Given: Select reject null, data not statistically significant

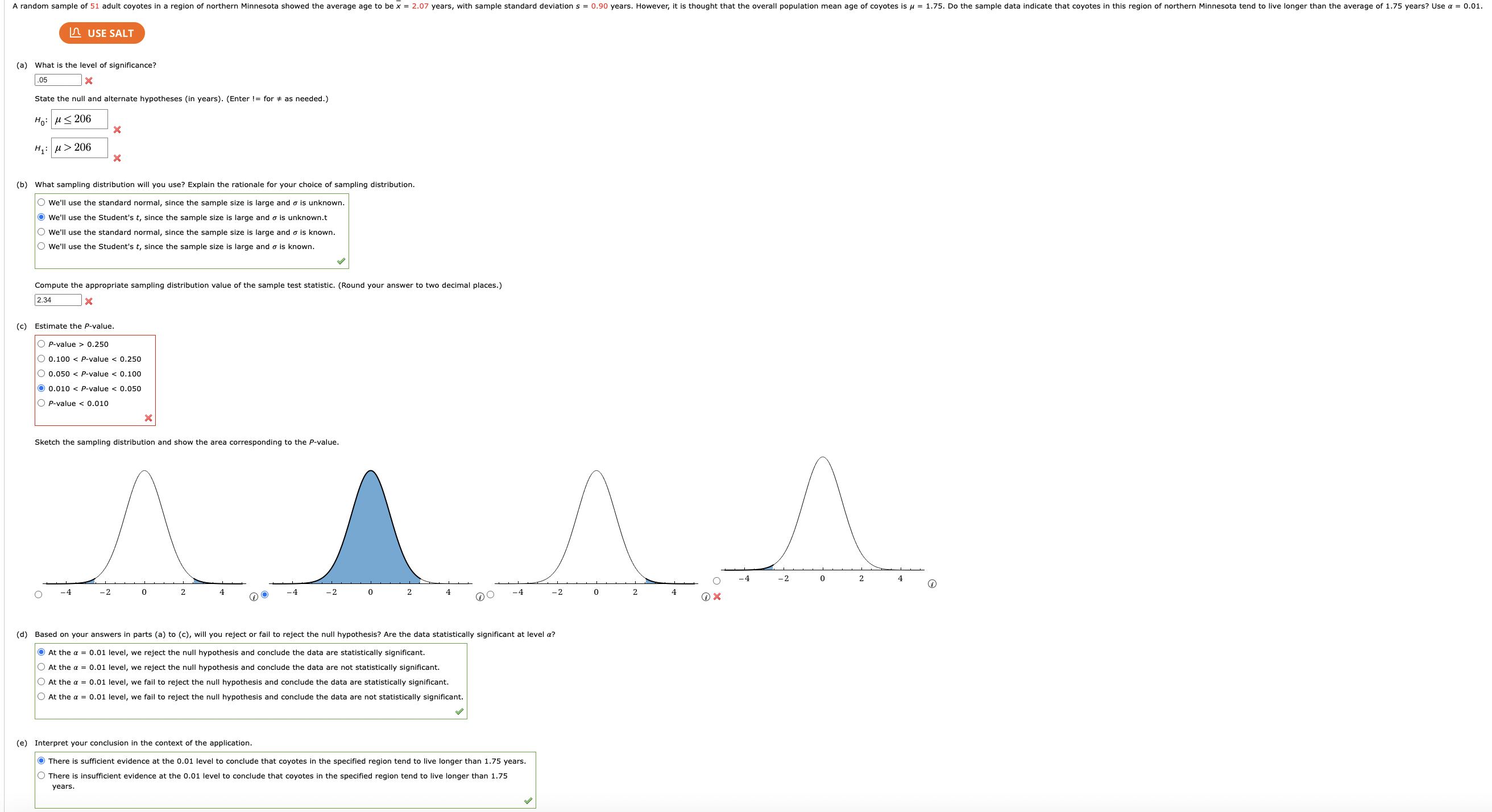Looking at the screenshot, I should (x=41, y=667).
